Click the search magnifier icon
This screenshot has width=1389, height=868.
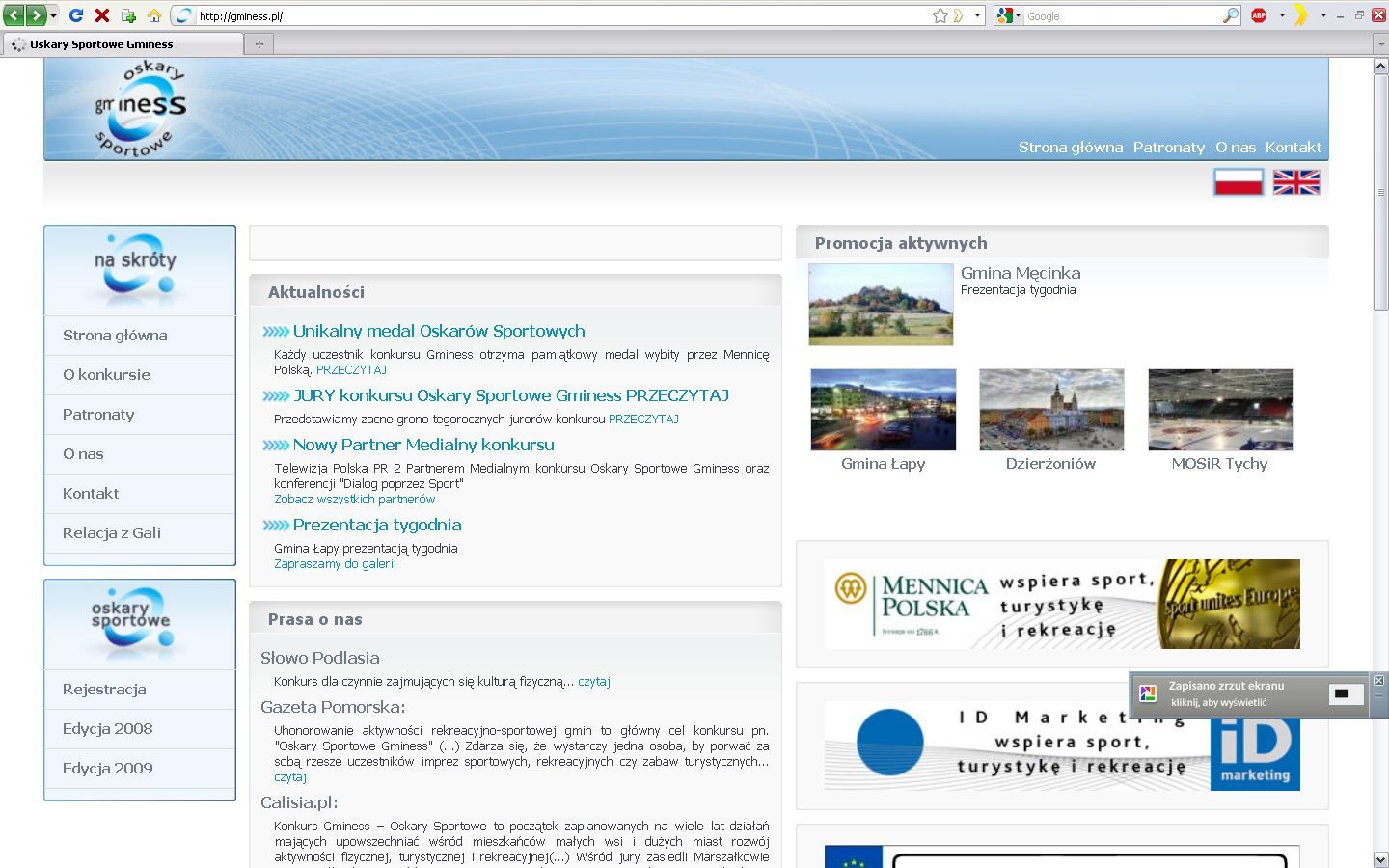(1230, 15)
